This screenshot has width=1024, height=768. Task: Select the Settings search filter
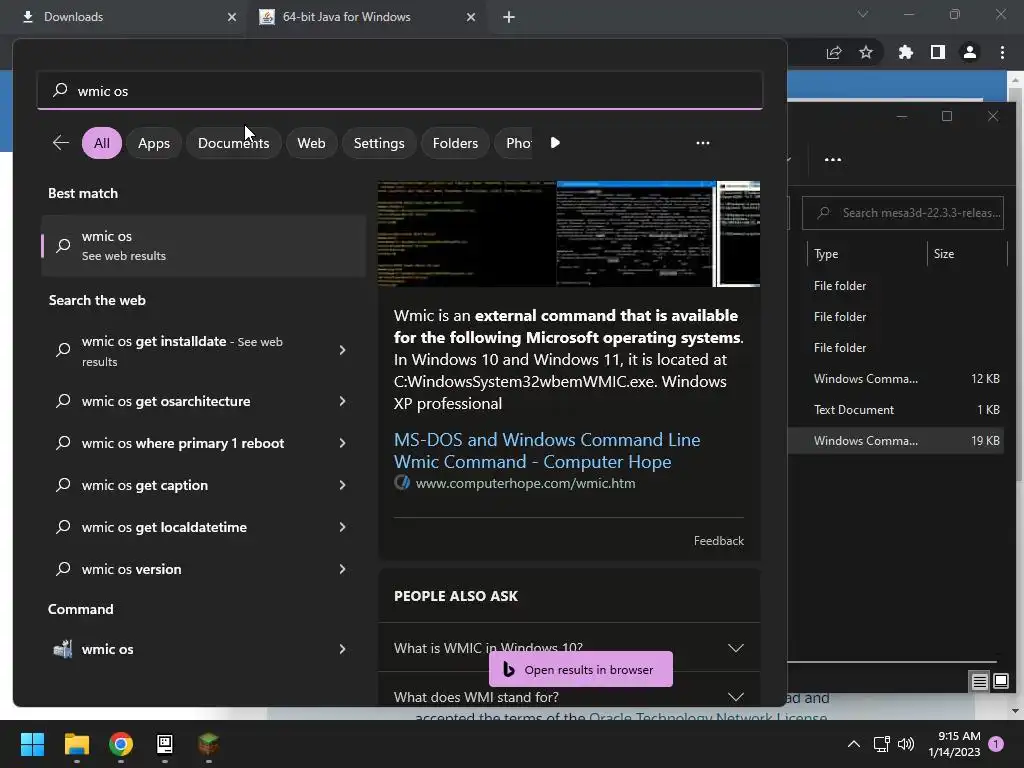[x=379, y=143]
